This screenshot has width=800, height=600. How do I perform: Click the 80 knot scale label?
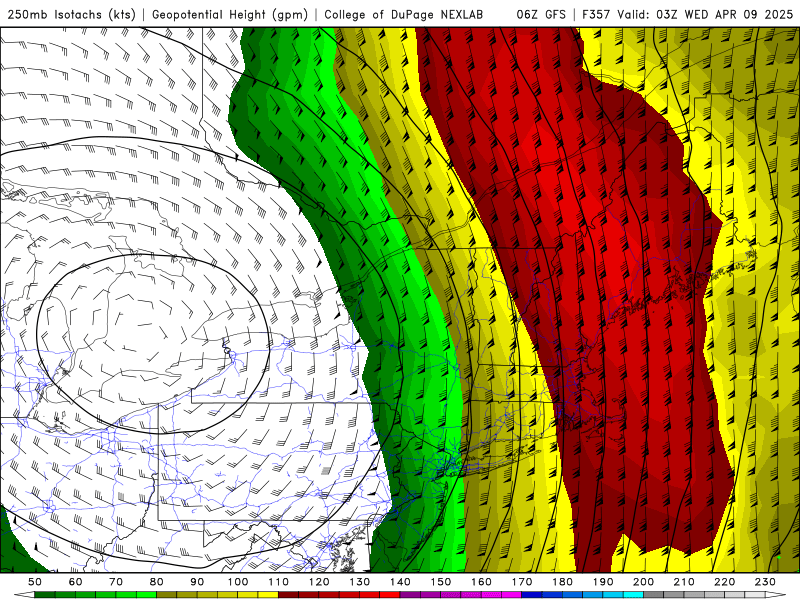tap(157, 582)
